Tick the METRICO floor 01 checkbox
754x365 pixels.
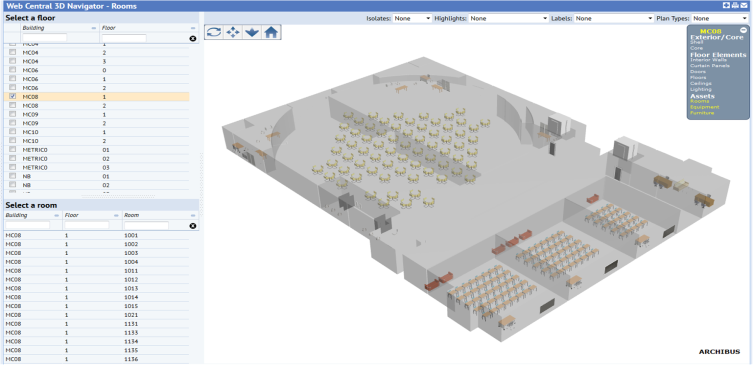click(x=13, y=150)
